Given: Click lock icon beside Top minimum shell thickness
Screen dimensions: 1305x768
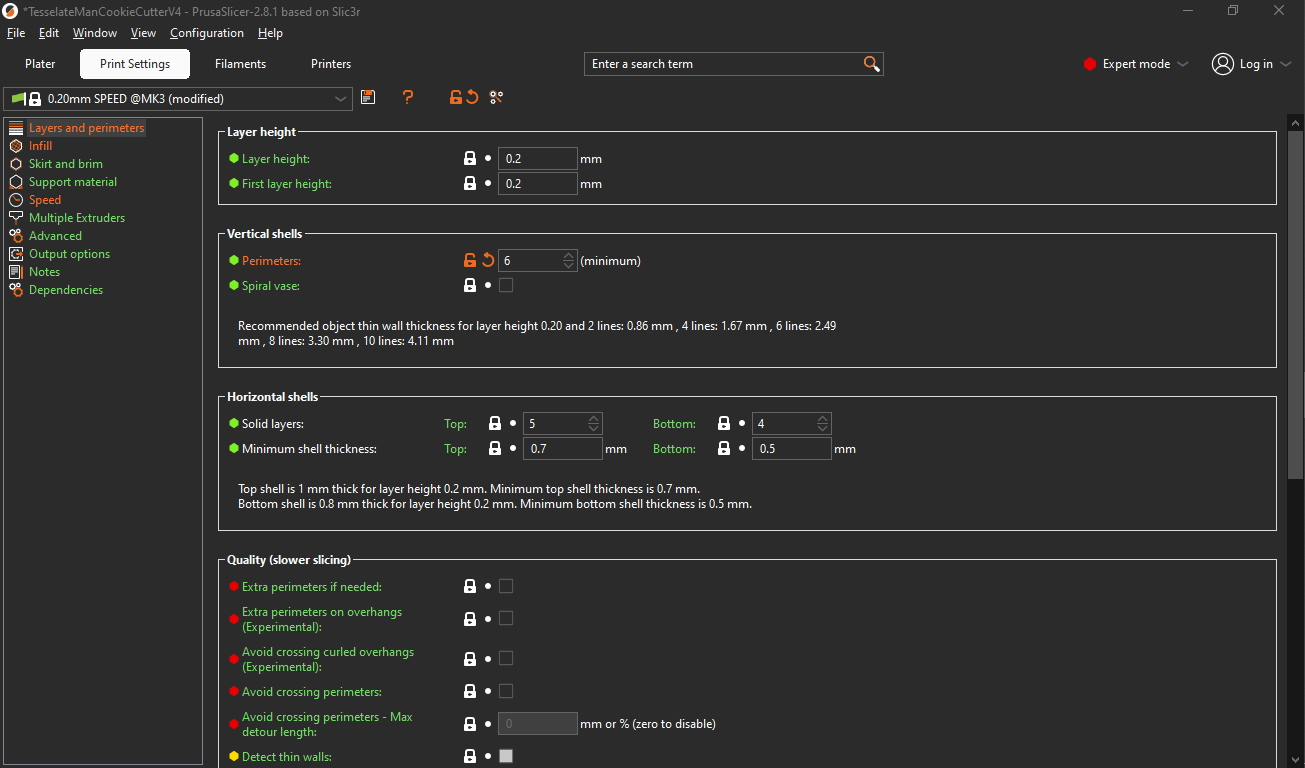Looking at the screenshot, I should tap(495, 448).
